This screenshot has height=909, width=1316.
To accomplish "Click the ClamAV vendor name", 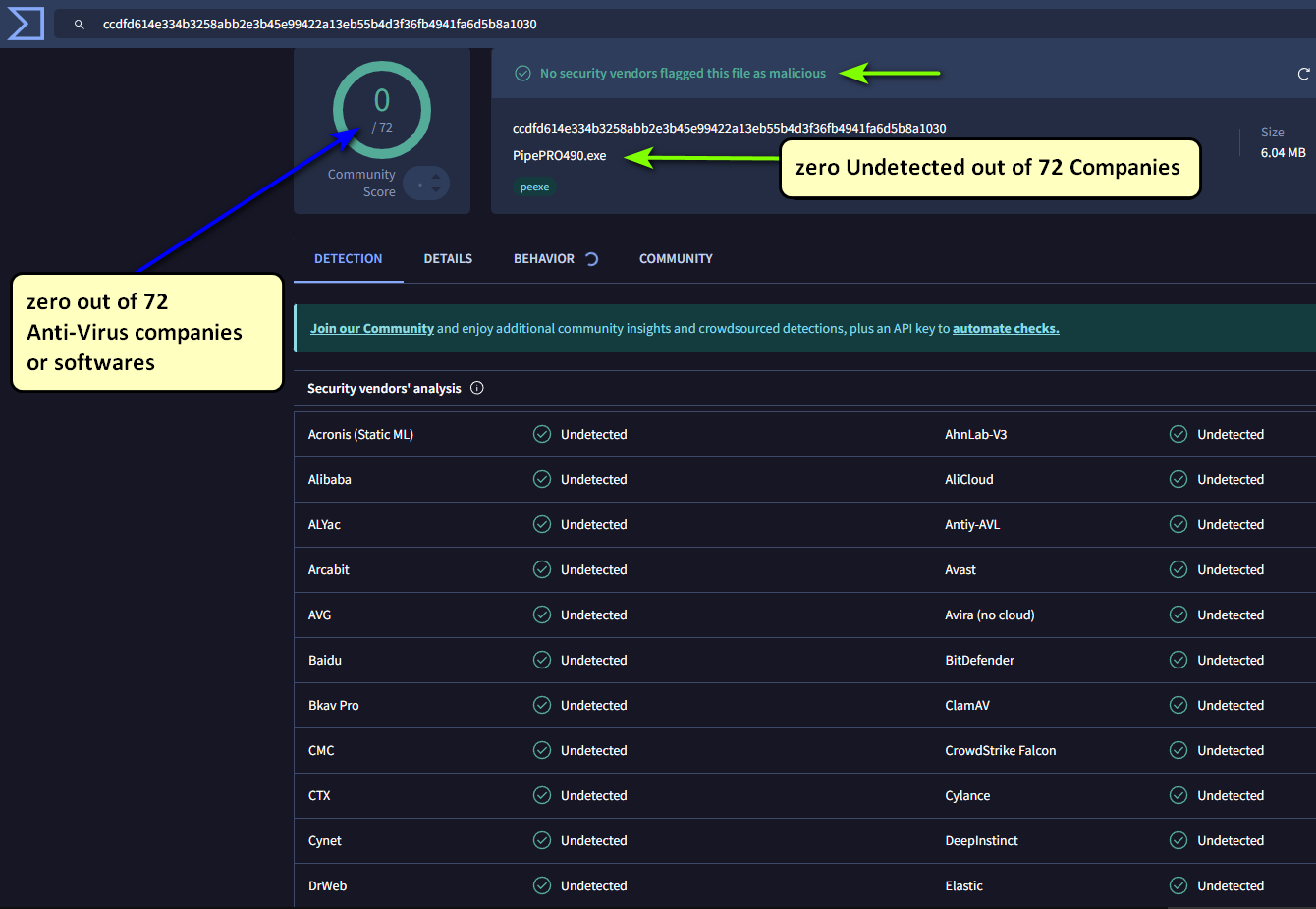I will [x=967, y=705].
